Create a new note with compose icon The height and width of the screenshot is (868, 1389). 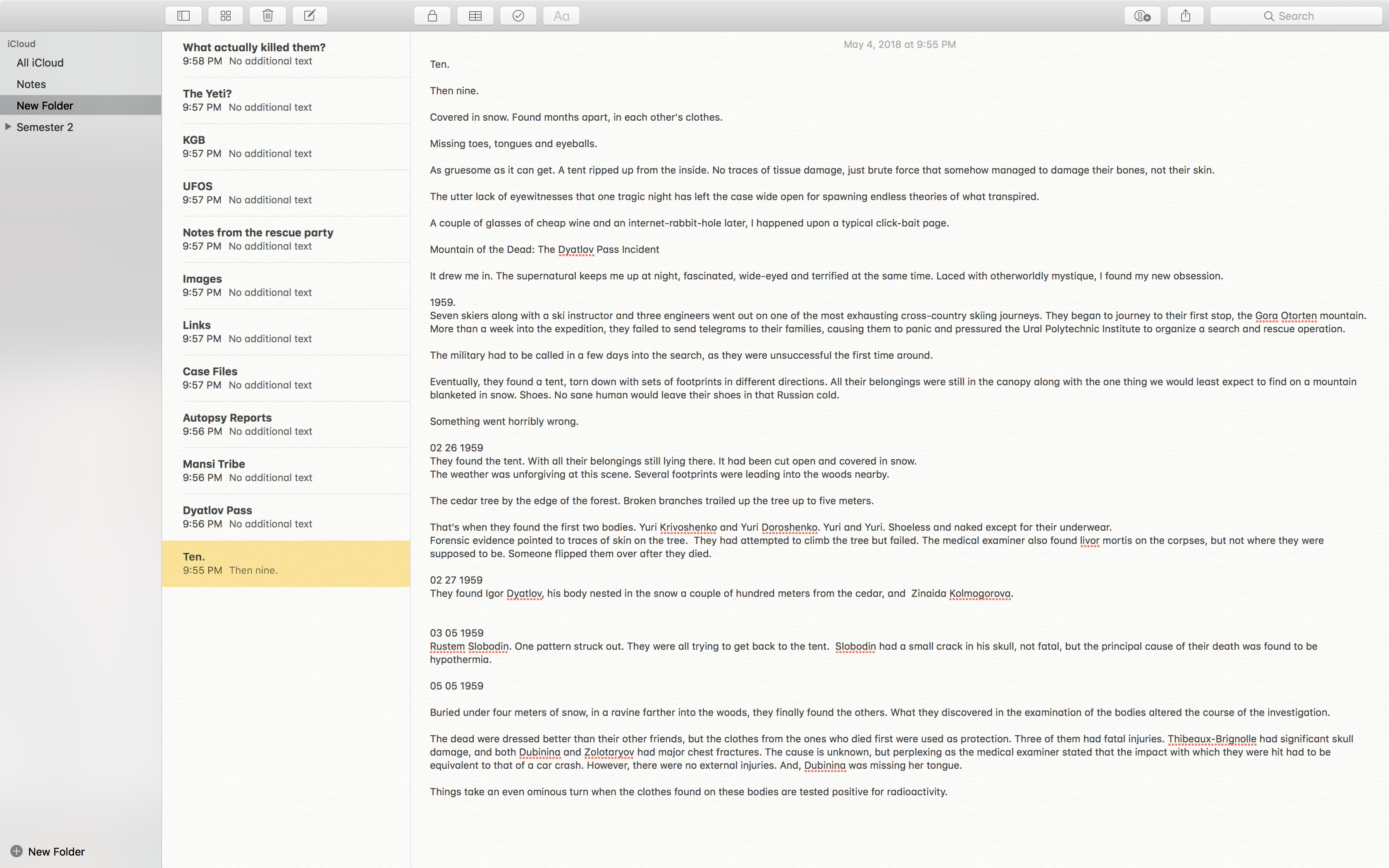310,16
